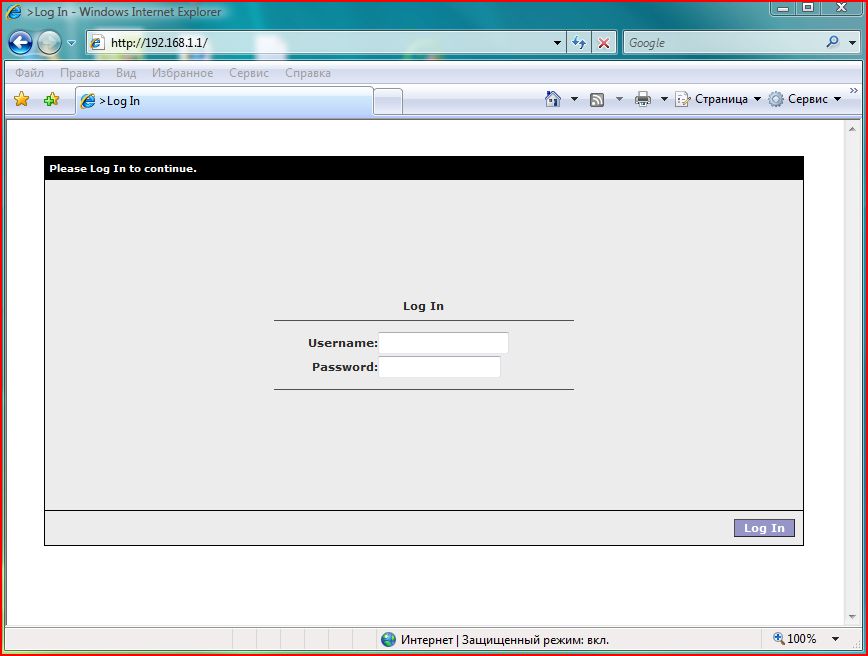868x656 pixels.
Task: Expand the address bar history dropdown
Action: point(557,43)
